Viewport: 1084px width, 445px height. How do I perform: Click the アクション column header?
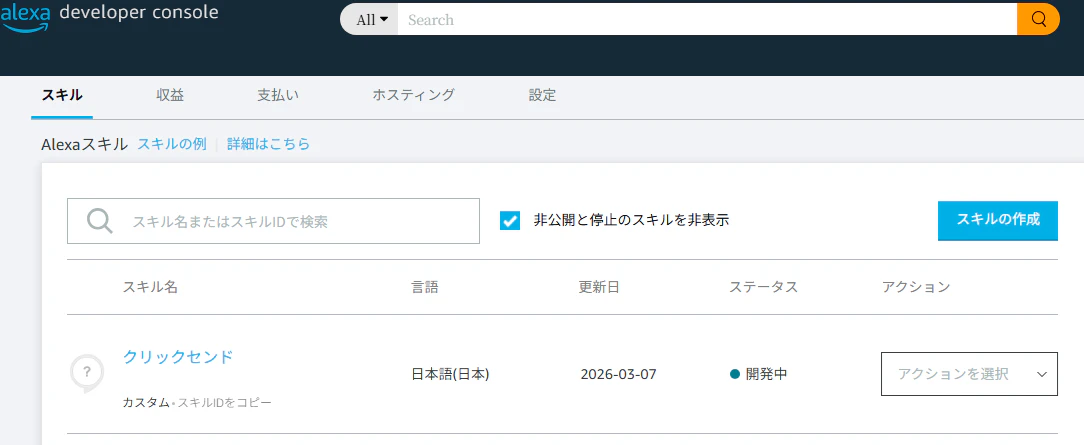917,287
